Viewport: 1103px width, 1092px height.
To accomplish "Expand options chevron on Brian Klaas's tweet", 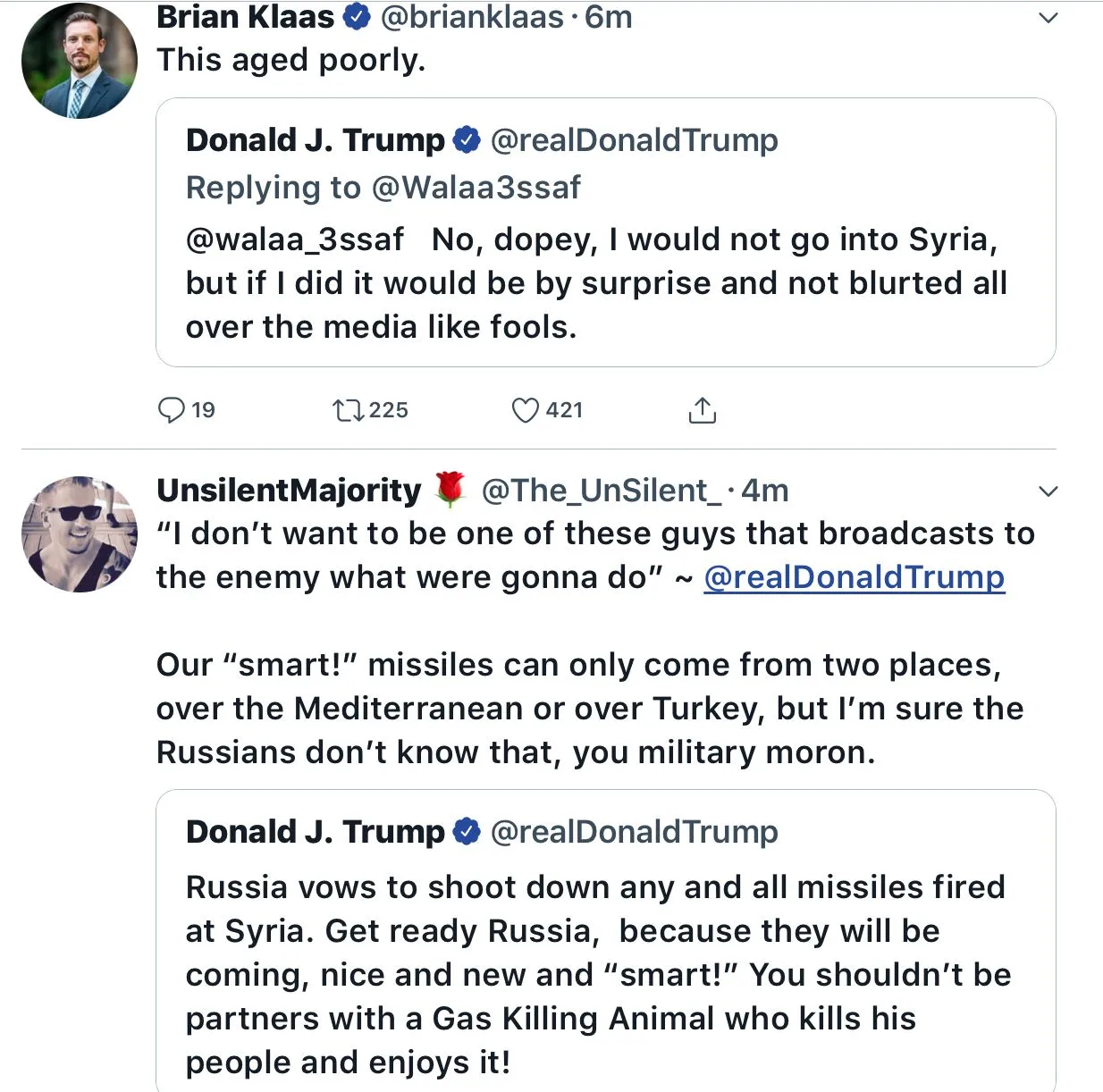I will (1048, 18).
